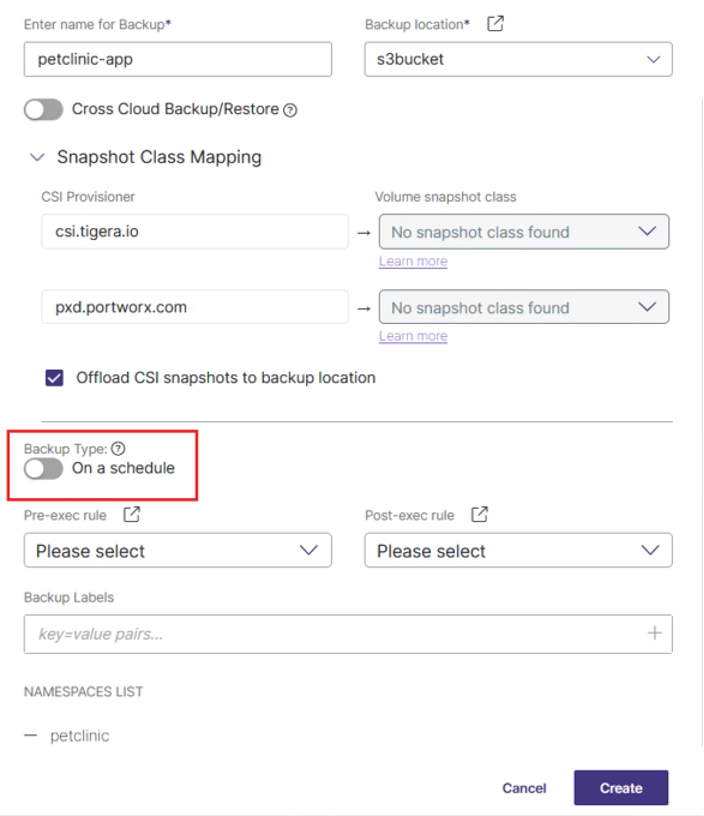This screenshot has width=704, height=816.
Task: Click the Backup Type help icon
Action: [118, 449]
